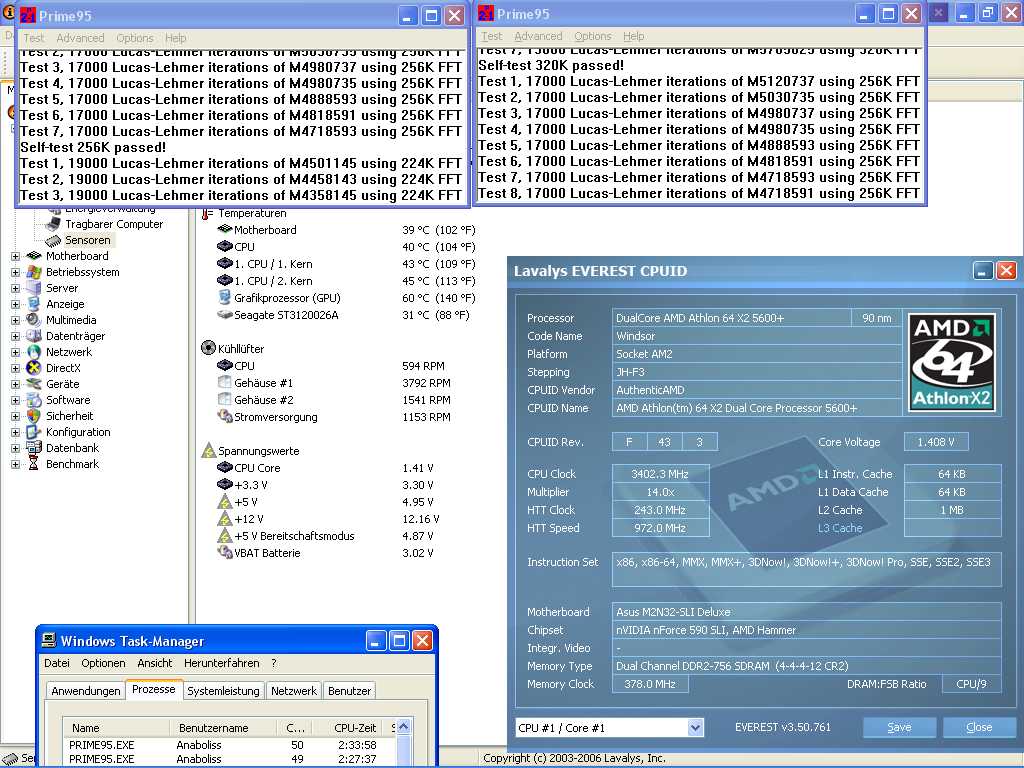Click the Gehäuse #1 value 3792 RPM

[426, 383]
